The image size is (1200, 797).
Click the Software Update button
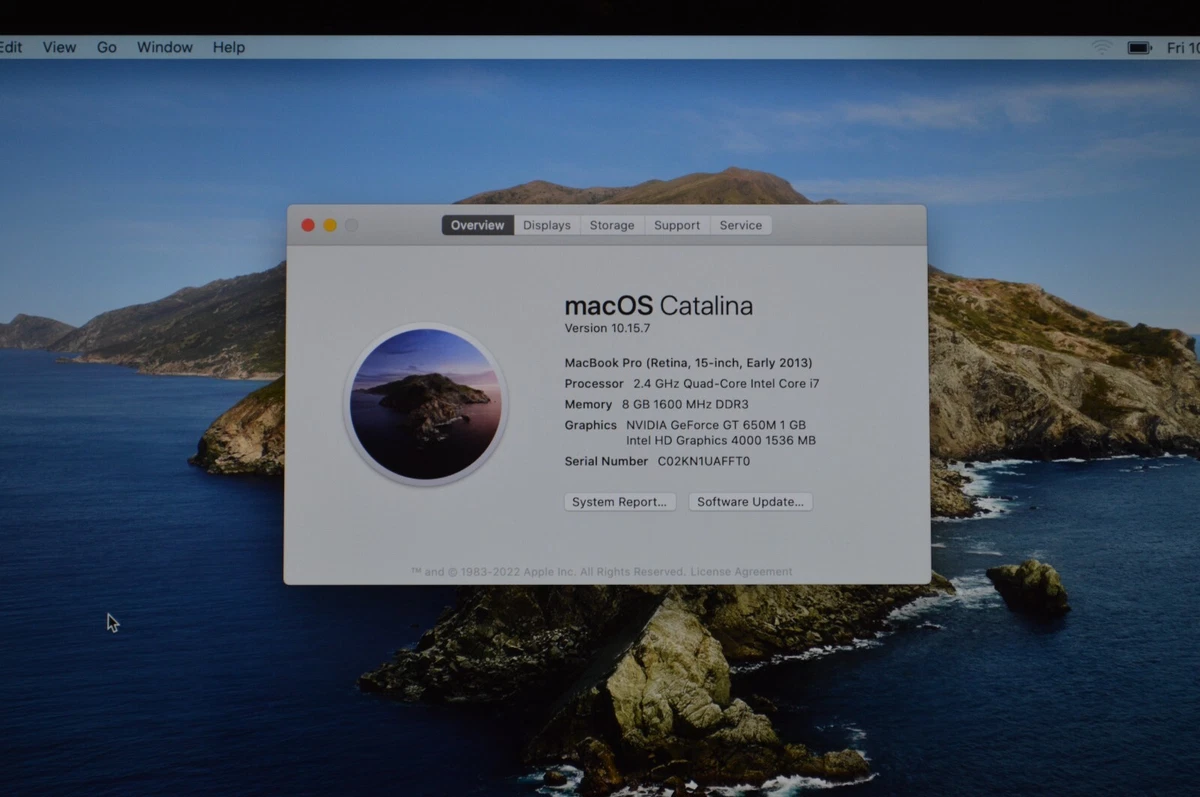(750, 502)
